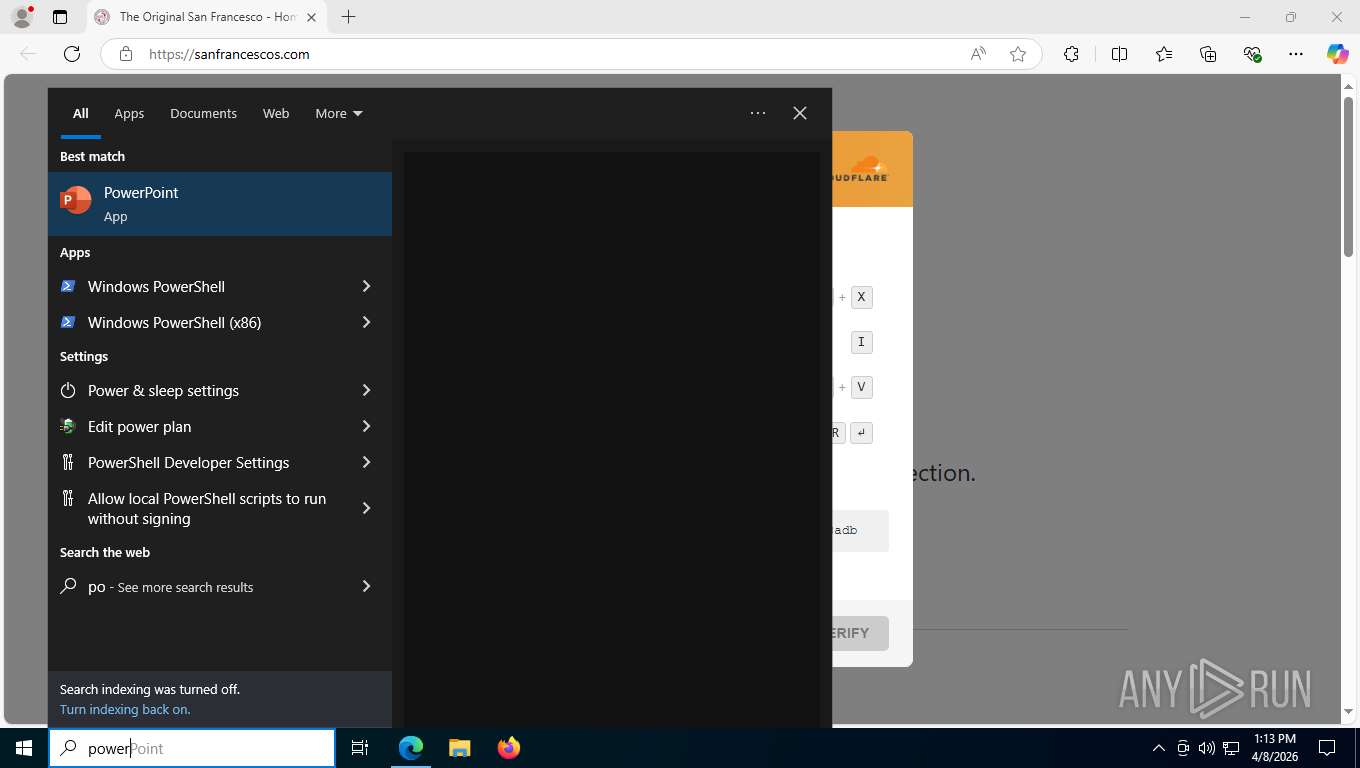Screen dimensions: 1360x768
Task: Open Edge tab actions menu icon
Action: coord(60,17)
